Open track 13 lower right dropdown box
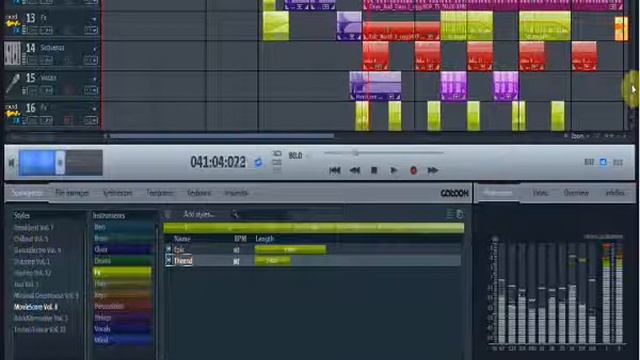 (91, 30)
